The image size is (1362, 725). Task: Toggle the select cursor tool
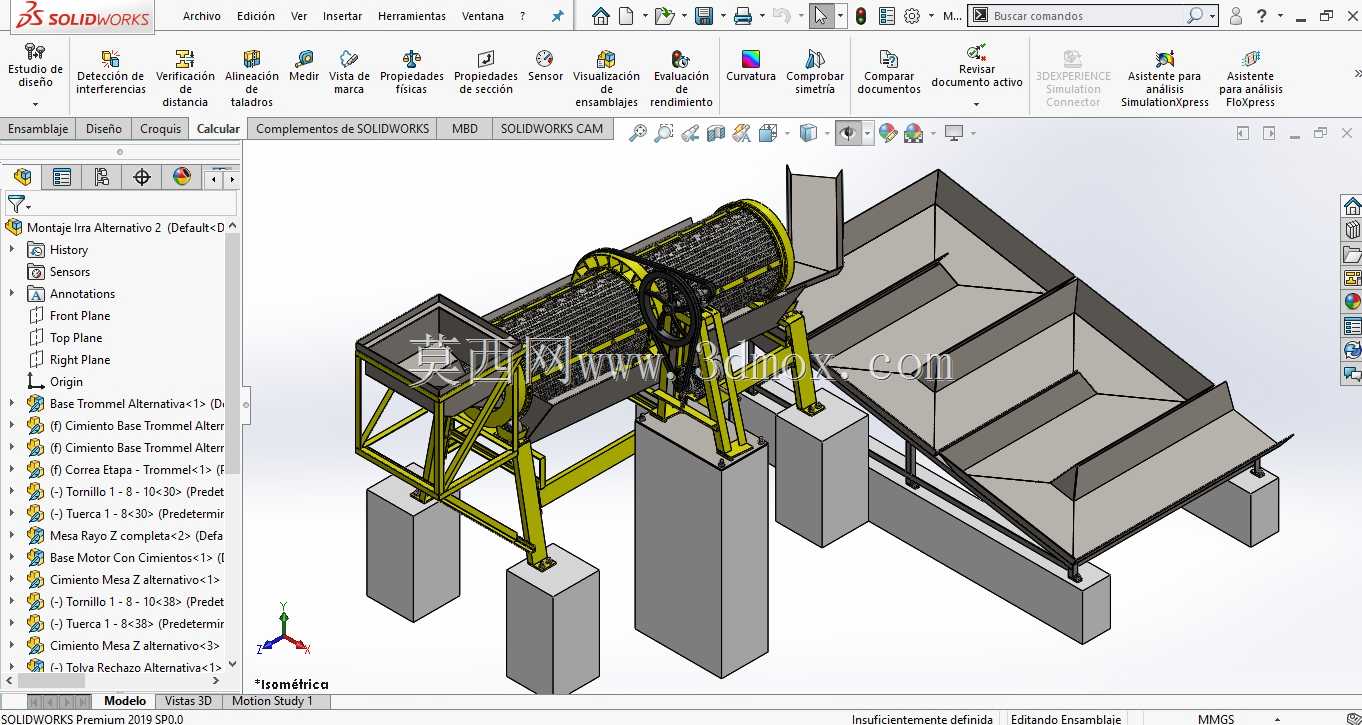tap(820, 16)
